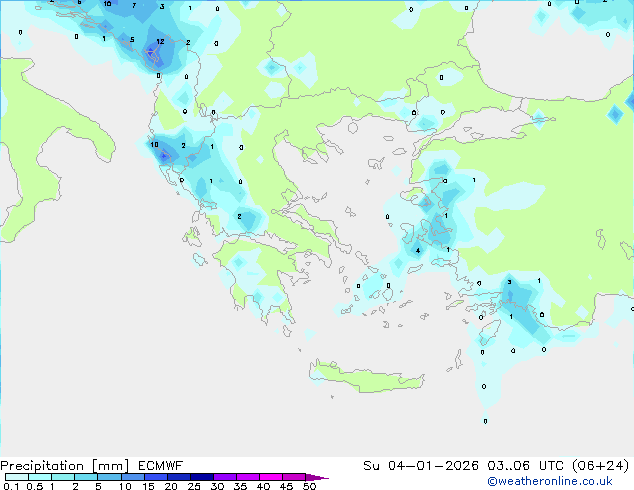Screen dimensions: 634x490
Task: Click the legend label "30"
Action: (x=217, y=486)
